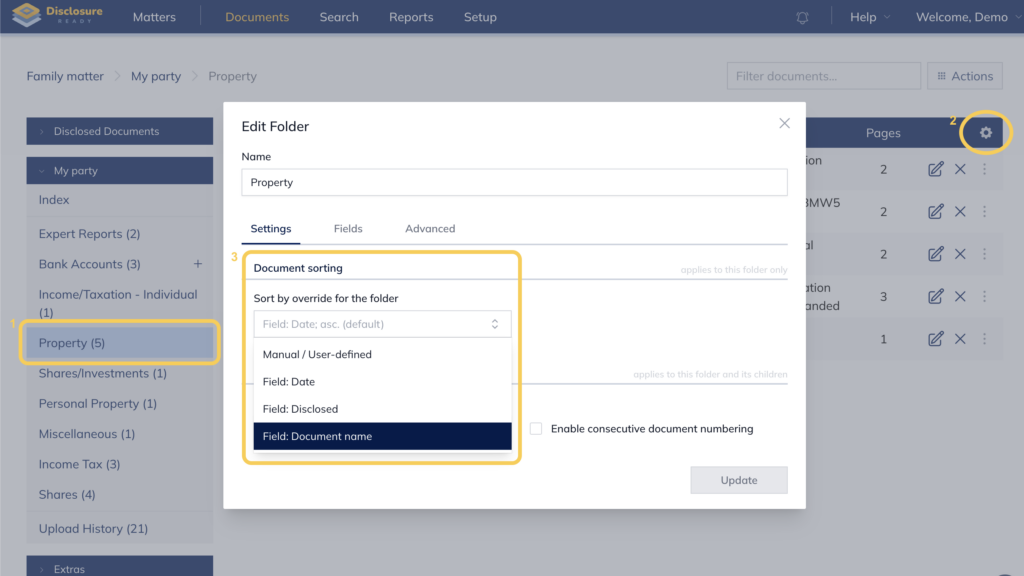Enable consecutive document numbering checkbox

[x=536, y=429]
